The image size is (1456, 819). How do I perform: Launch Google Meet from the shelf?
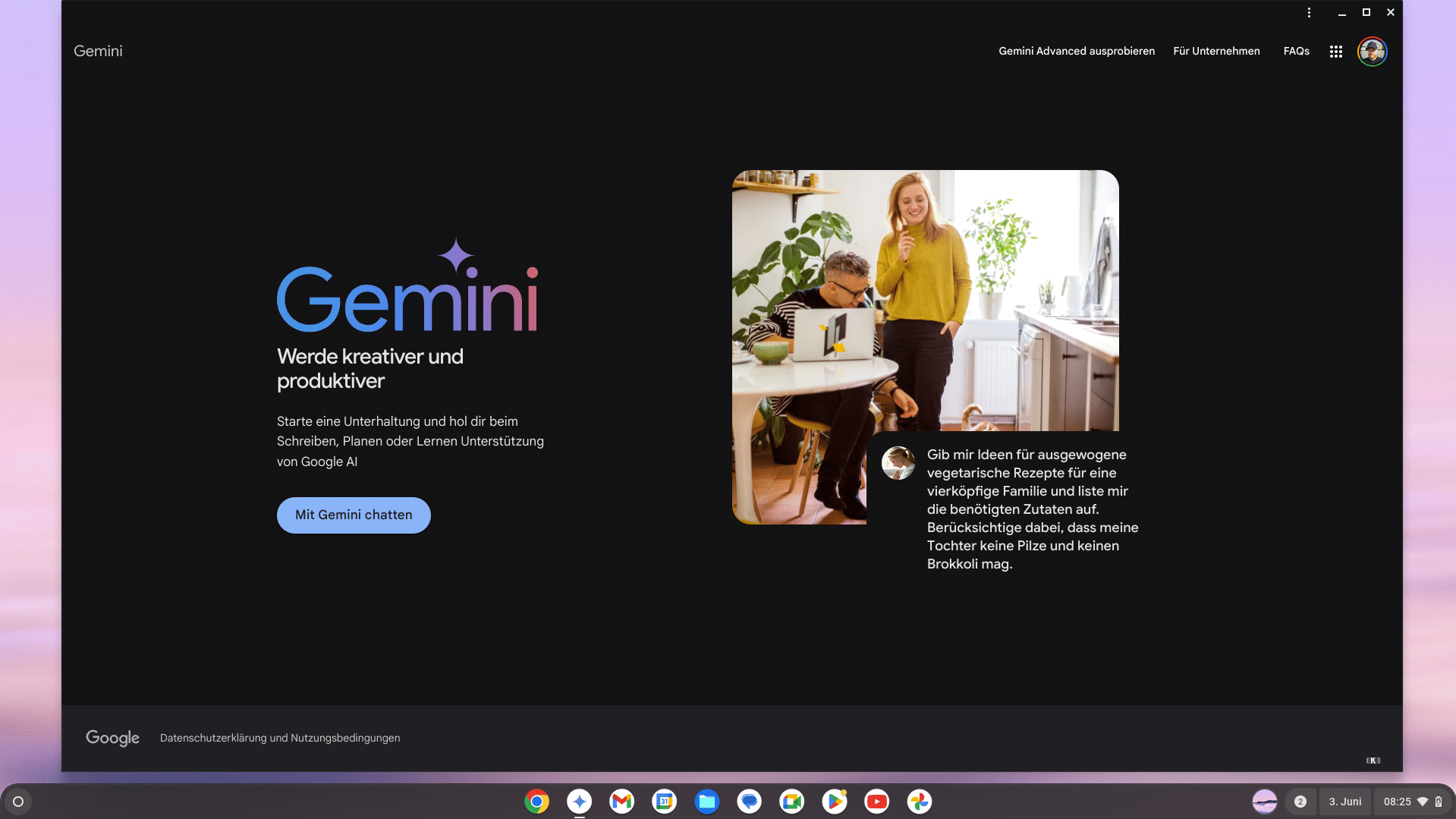coord(791,802)
